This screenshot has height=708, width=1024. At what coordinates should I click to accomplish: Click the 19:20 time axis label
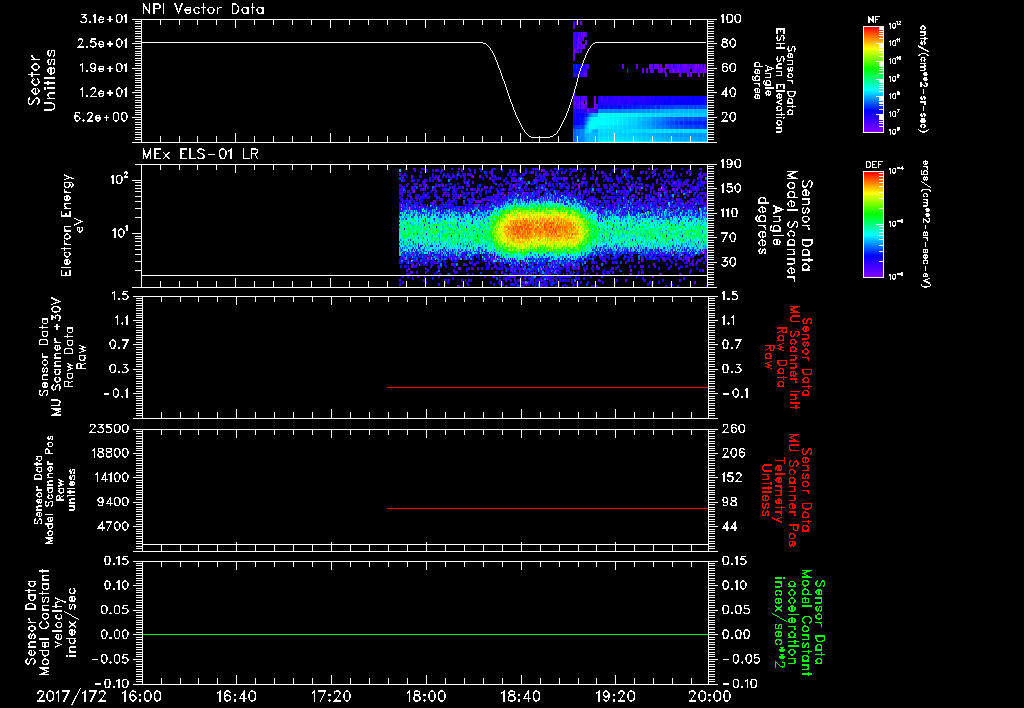coord(615,696)
